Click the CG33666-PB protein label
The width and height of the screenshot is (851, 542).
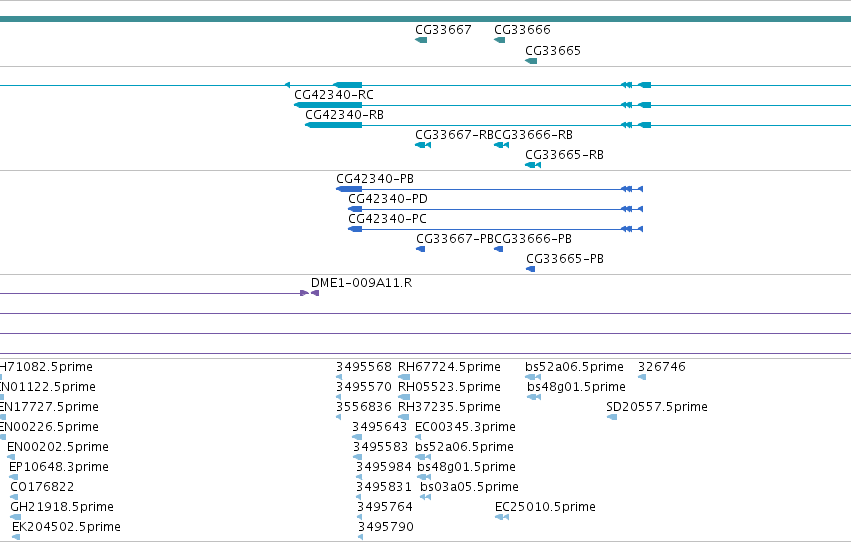tap(533, 239)
